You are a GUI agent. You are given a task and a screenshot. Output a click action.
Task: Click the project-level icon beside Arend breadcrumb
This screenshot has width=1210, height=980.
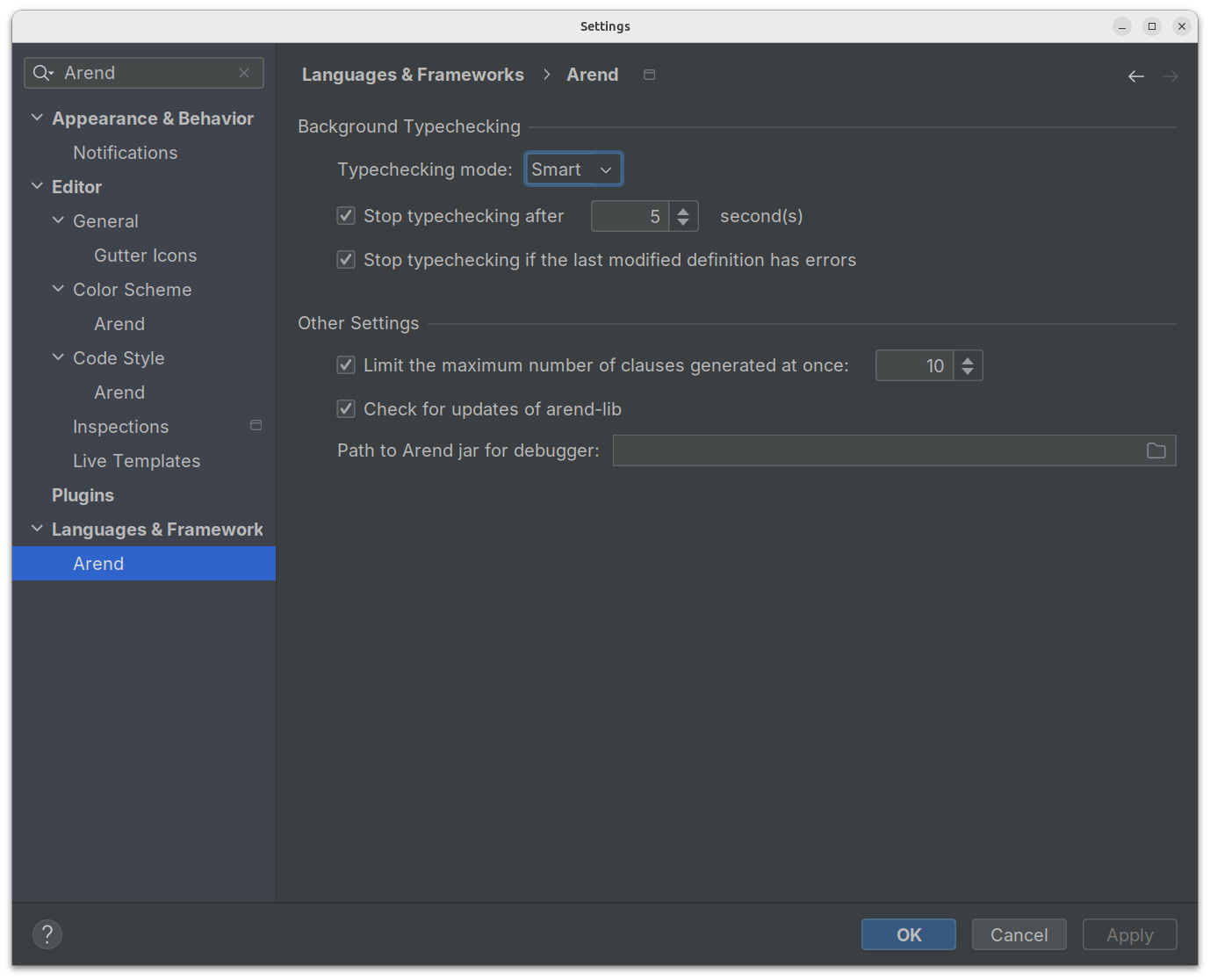coord(649,75)
